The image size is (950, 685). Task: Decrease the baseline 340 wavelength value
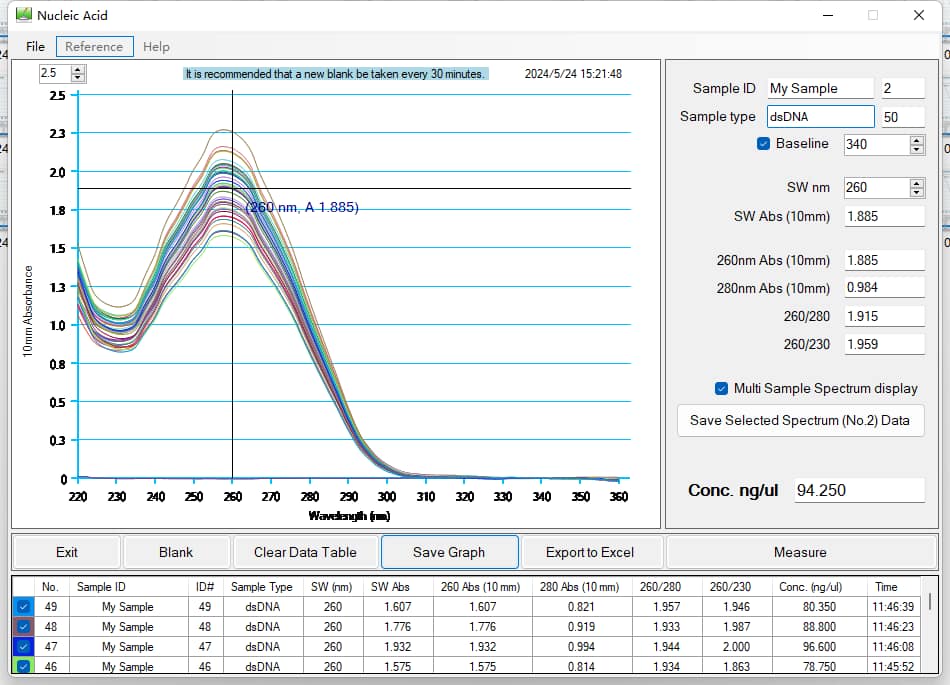[917, 149]
